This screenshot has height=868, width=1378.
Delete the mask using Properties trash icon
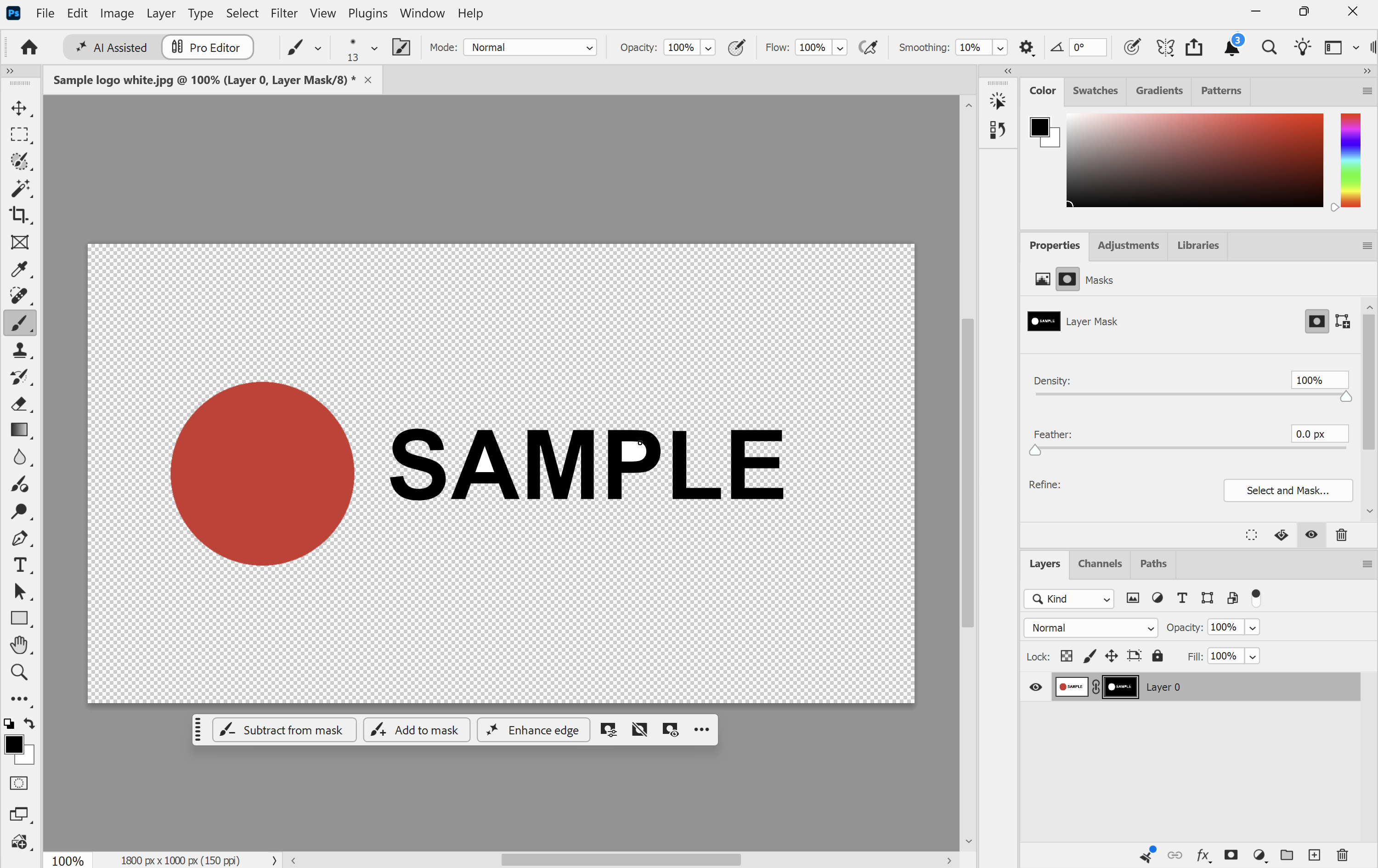(x=1341, y=535)
